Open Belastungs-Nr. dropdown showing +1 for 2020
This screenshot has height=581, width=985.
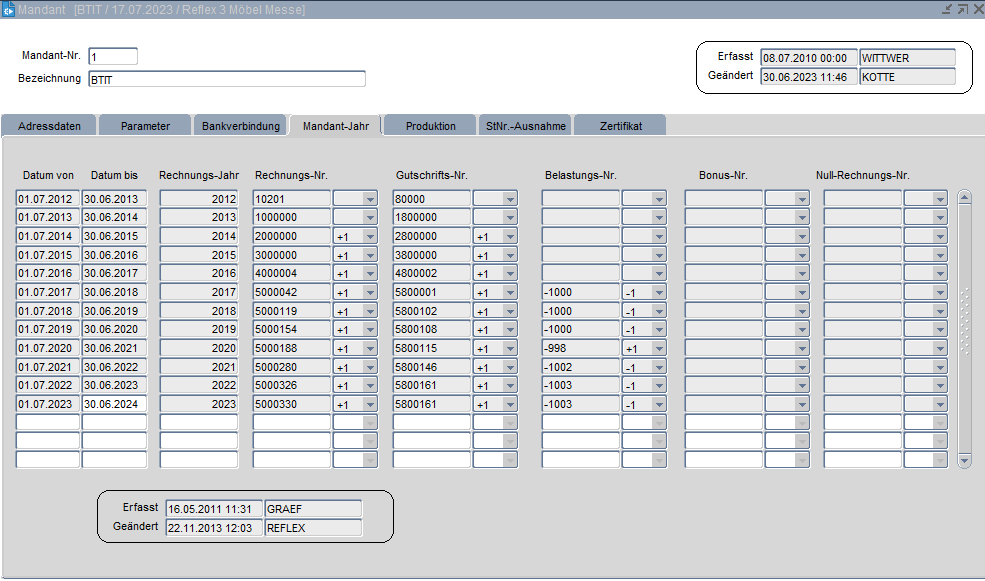[658, 348]
